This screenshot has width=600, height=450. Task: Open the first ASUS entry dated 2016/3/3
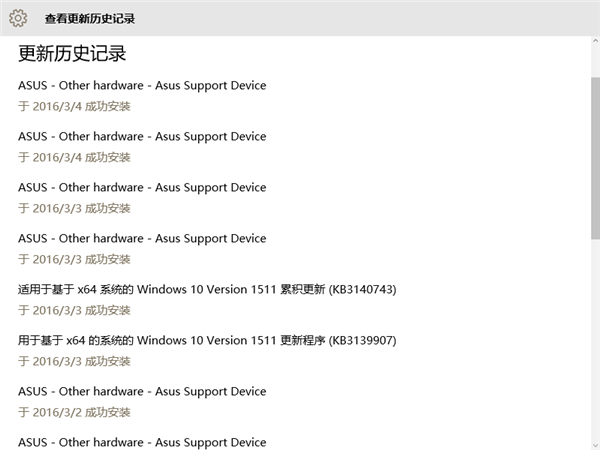point(142,187)
